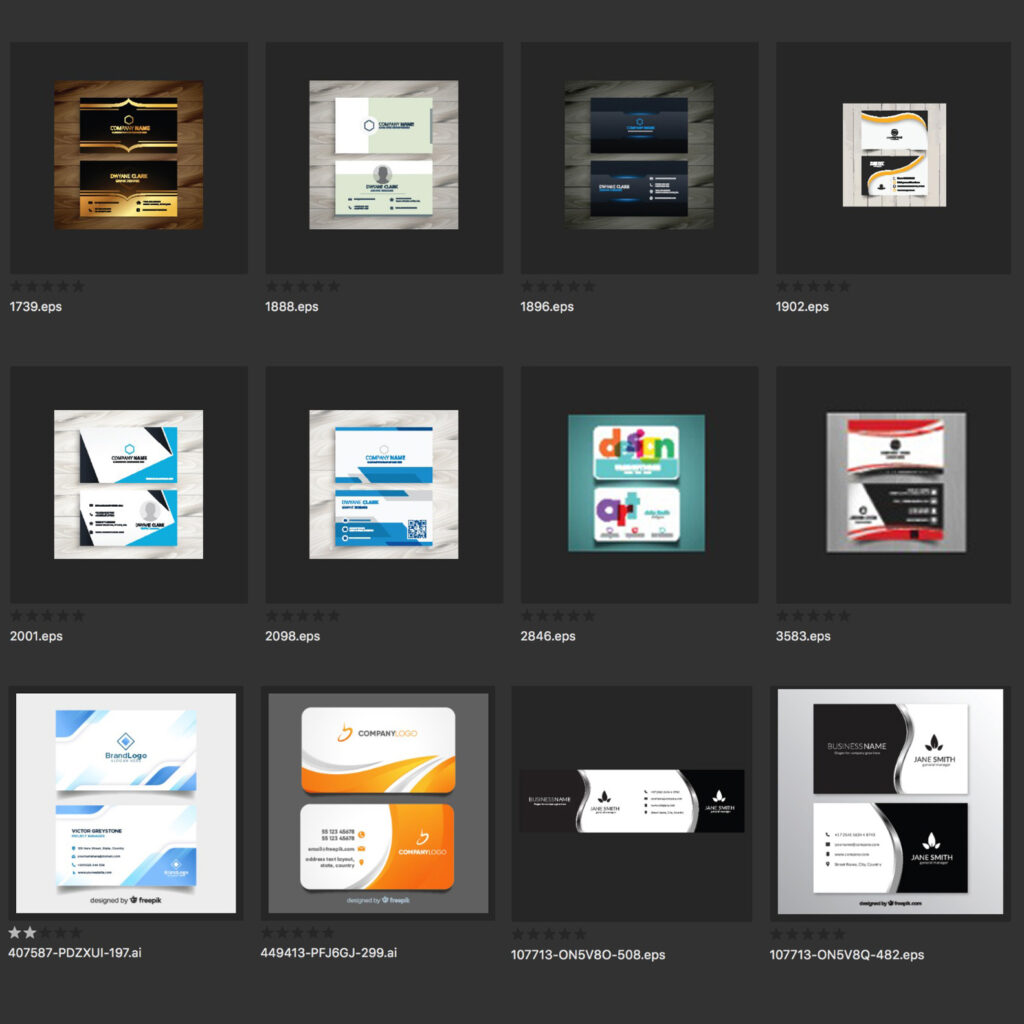The width and height of the screenshot is (1024, 1024).
Task: Open the dark blue 1896.eps thumbnail
Action: coord(639,155)
